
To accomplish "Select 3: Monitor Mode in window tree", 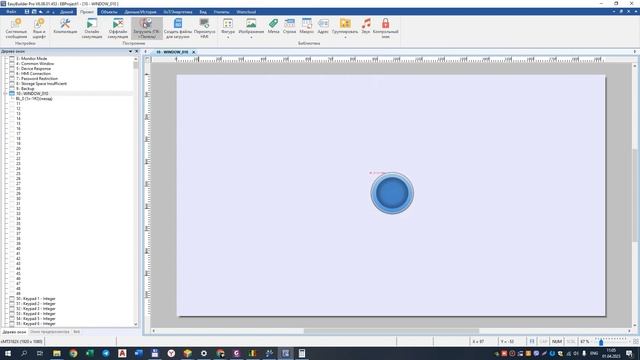I will (x=31, y=59).
